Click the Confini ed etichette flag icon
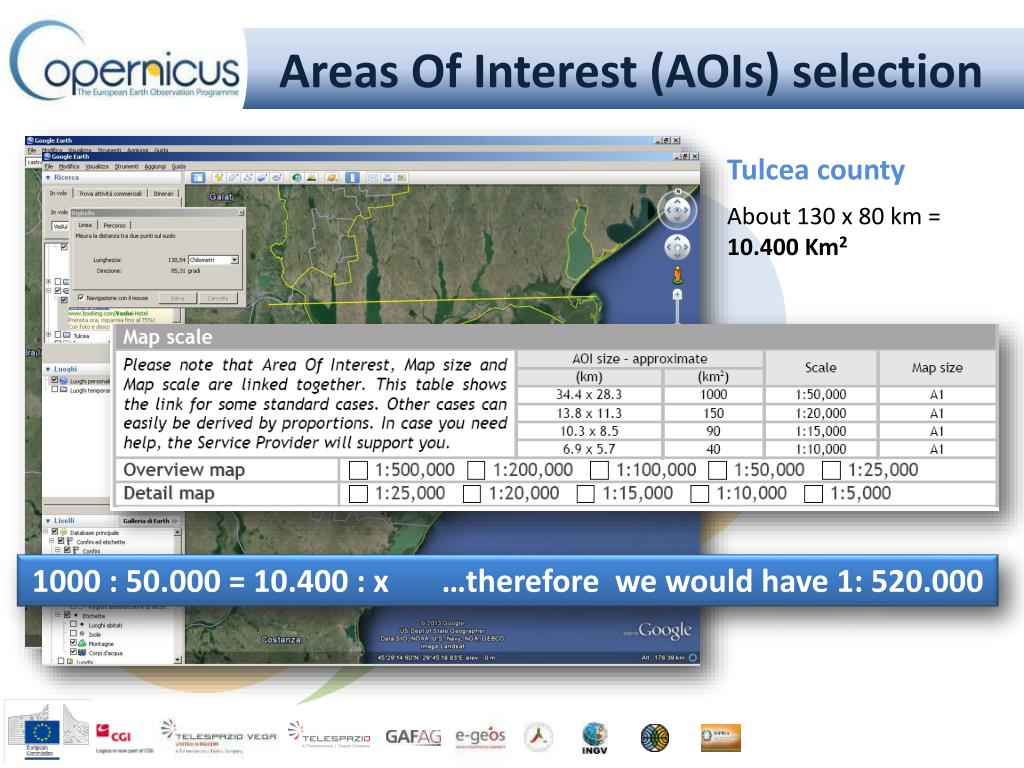 (70, 541)
